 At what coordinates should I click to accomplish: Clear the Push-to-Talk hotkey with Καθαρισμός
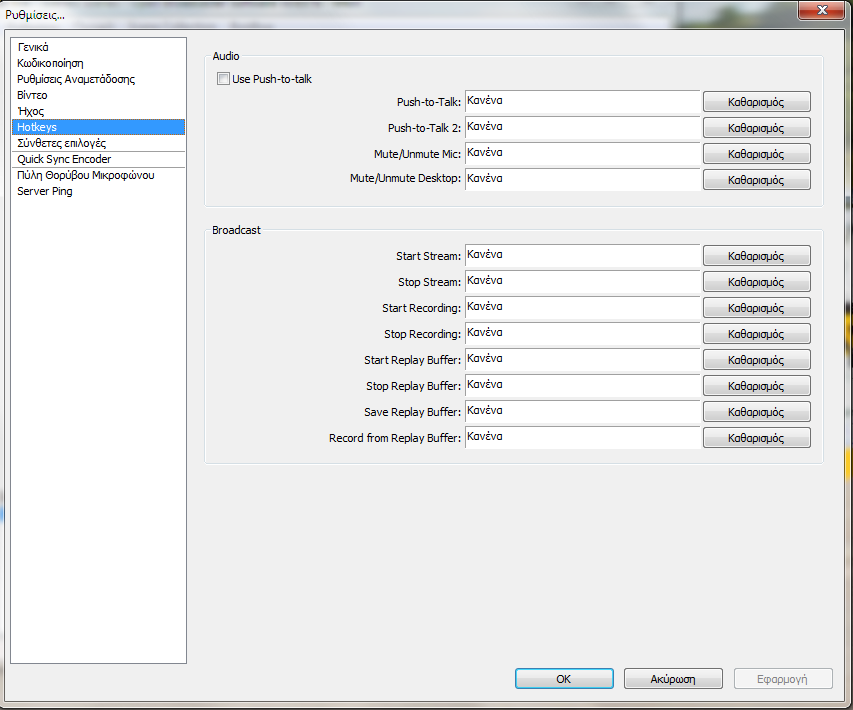click(x=757, y=102)
